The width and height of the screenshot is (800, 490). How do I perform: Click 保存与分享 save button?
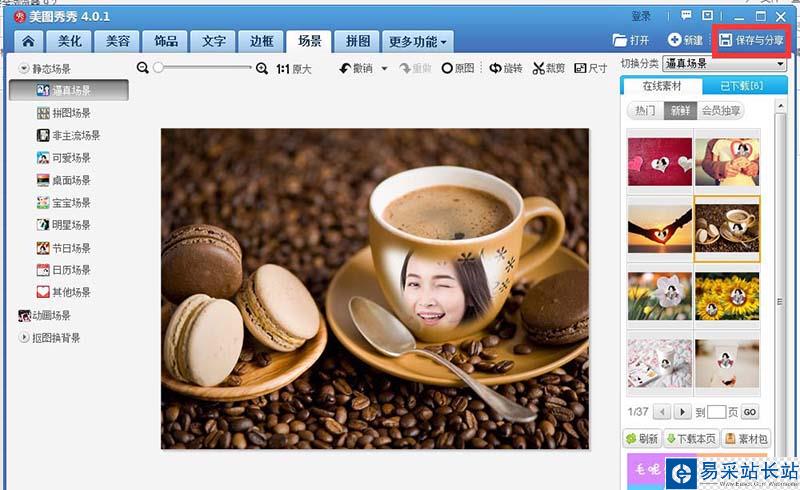click(751, 40)
